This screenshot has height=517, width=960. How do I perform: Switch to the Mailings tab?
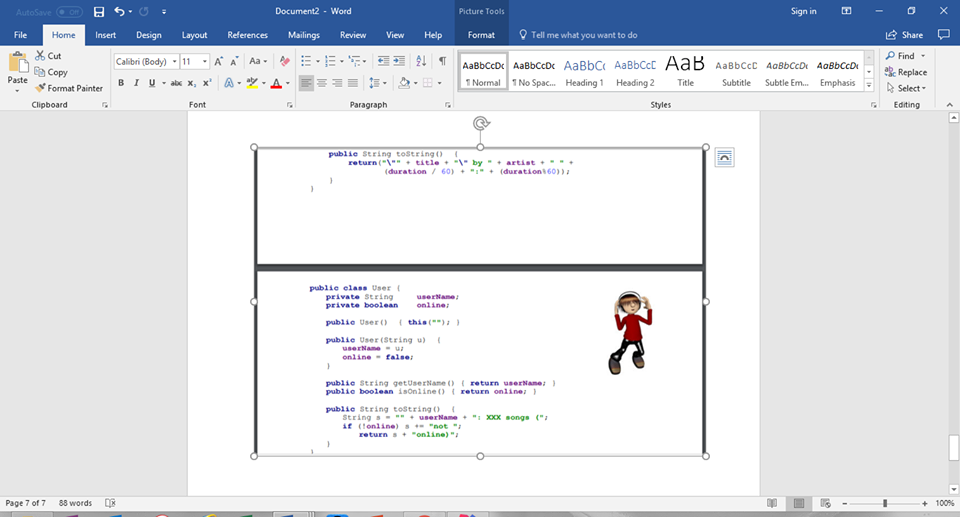pos(303,35)
